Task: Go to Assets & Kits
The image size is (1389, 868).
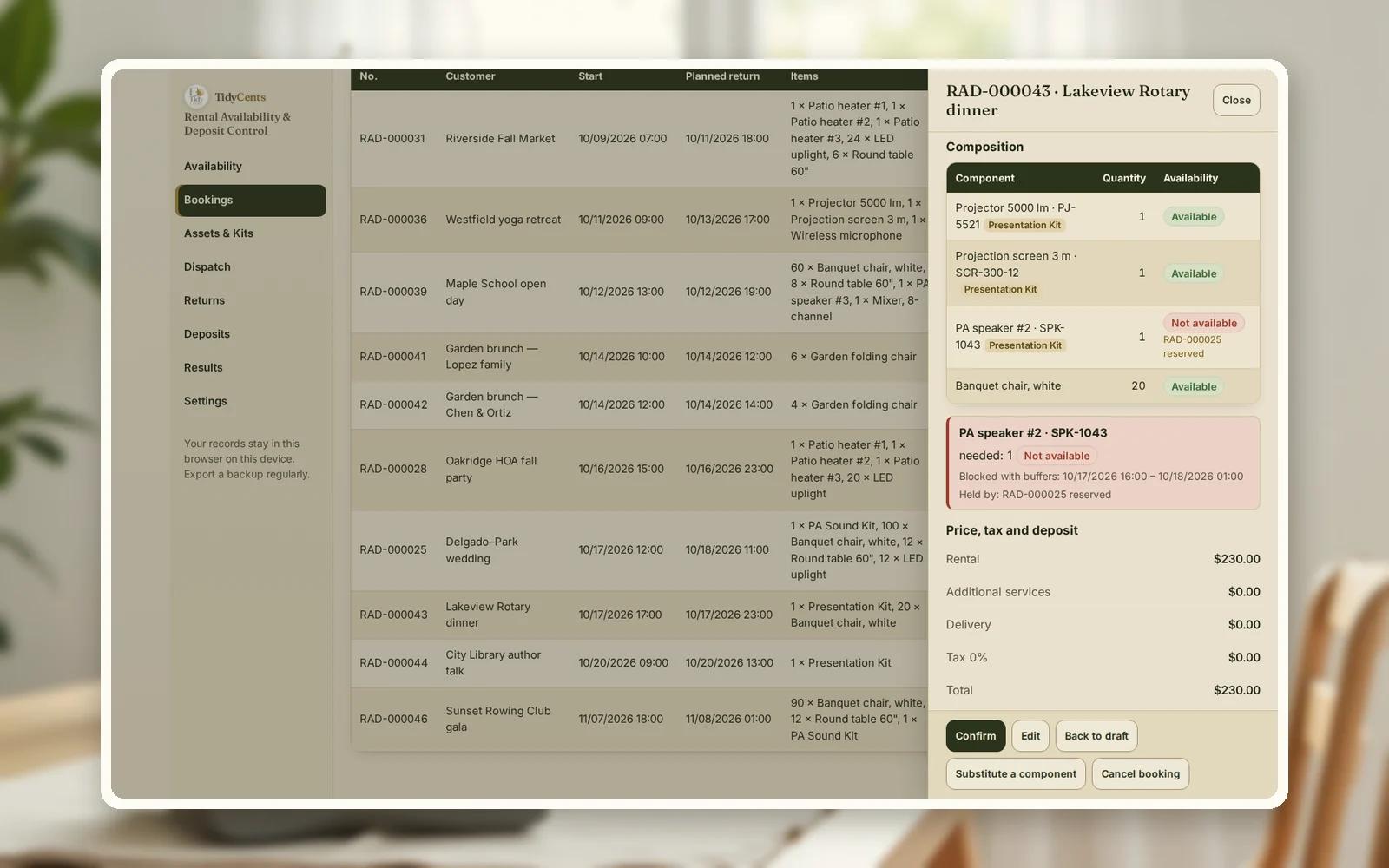Action: point(251,233)
